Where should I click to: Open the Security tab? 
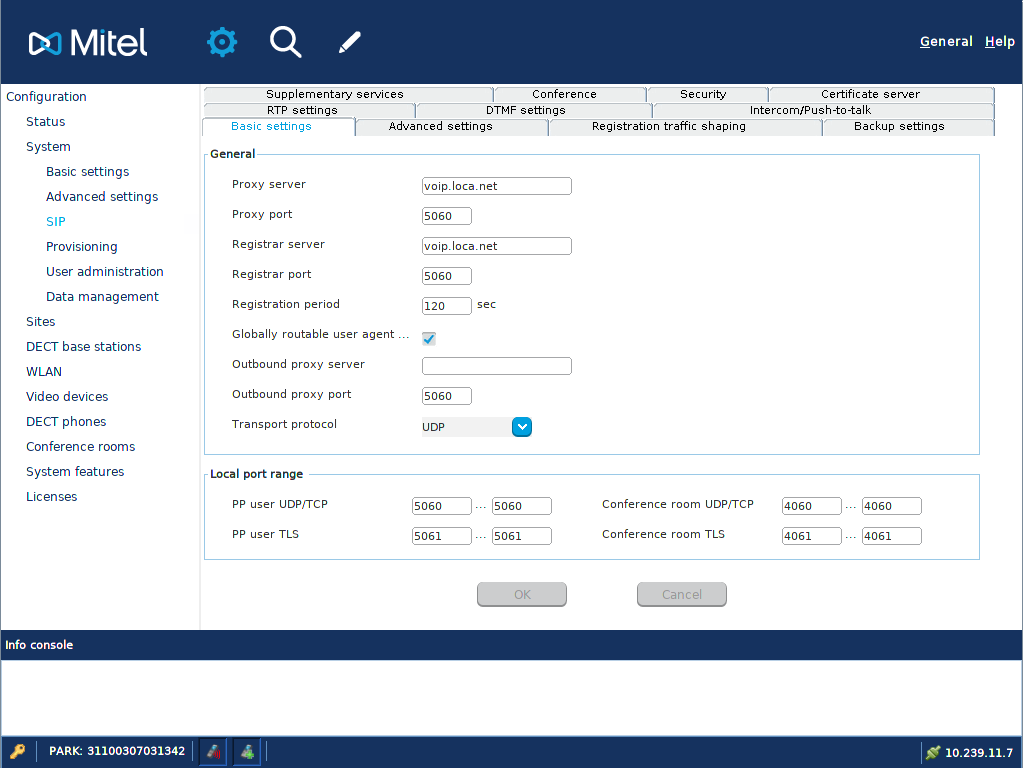coord(703,94)
